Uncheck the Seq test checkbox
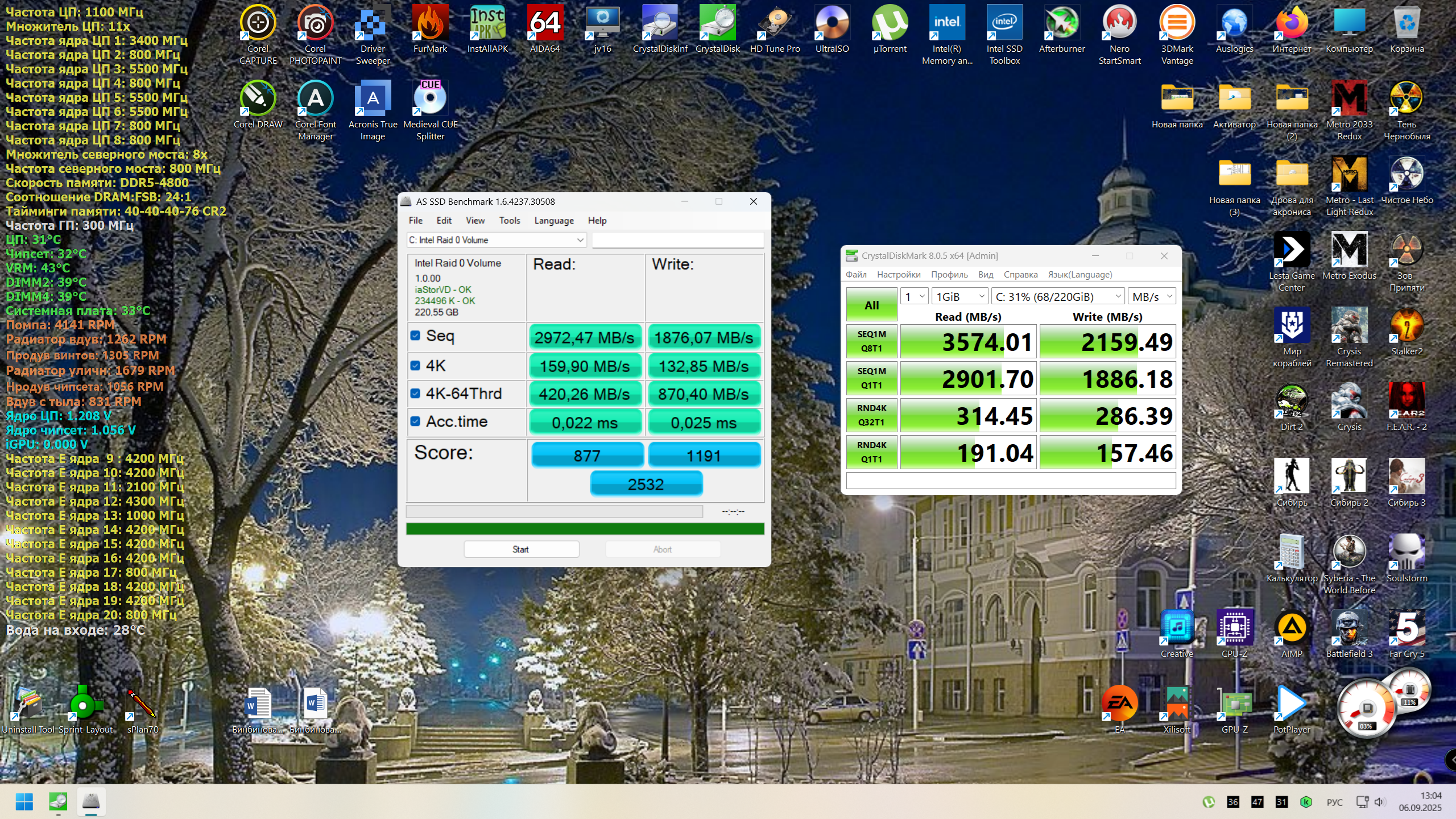The width and height of the screenshot is (1456, 819). coord(415,336)
